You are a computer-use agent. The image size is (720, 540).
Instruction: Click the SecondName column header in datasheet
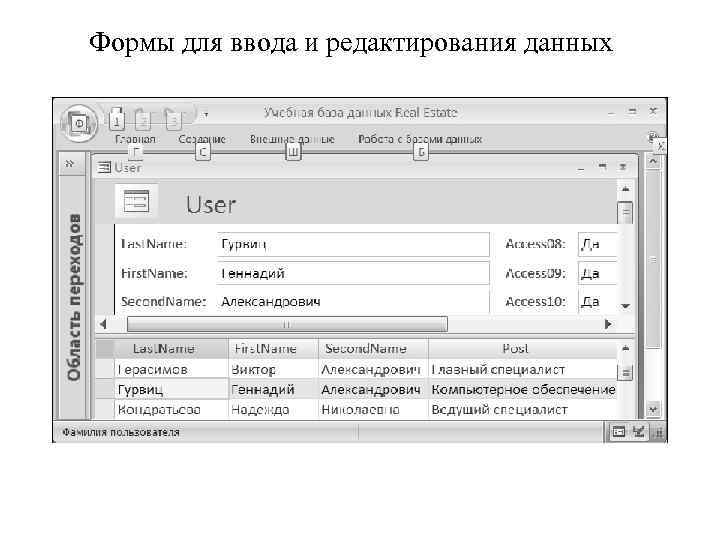pyautogui.click(x=373, y=349)
